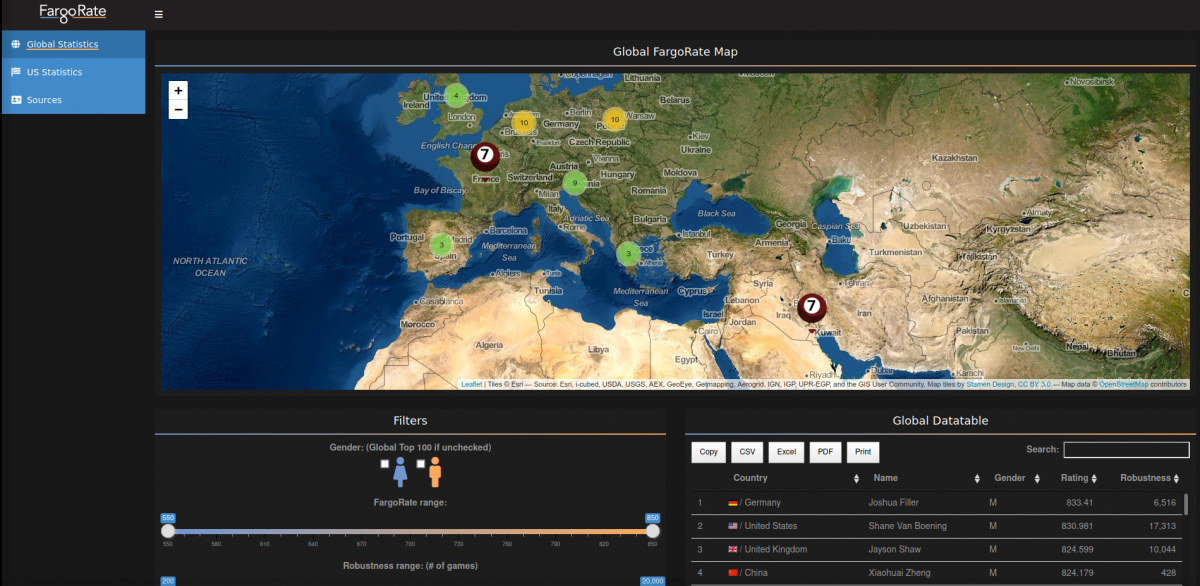Enable the male gender filter checkbox
Image resolution: width=1200 pixels, height=586 pixels.
(421, 464)
